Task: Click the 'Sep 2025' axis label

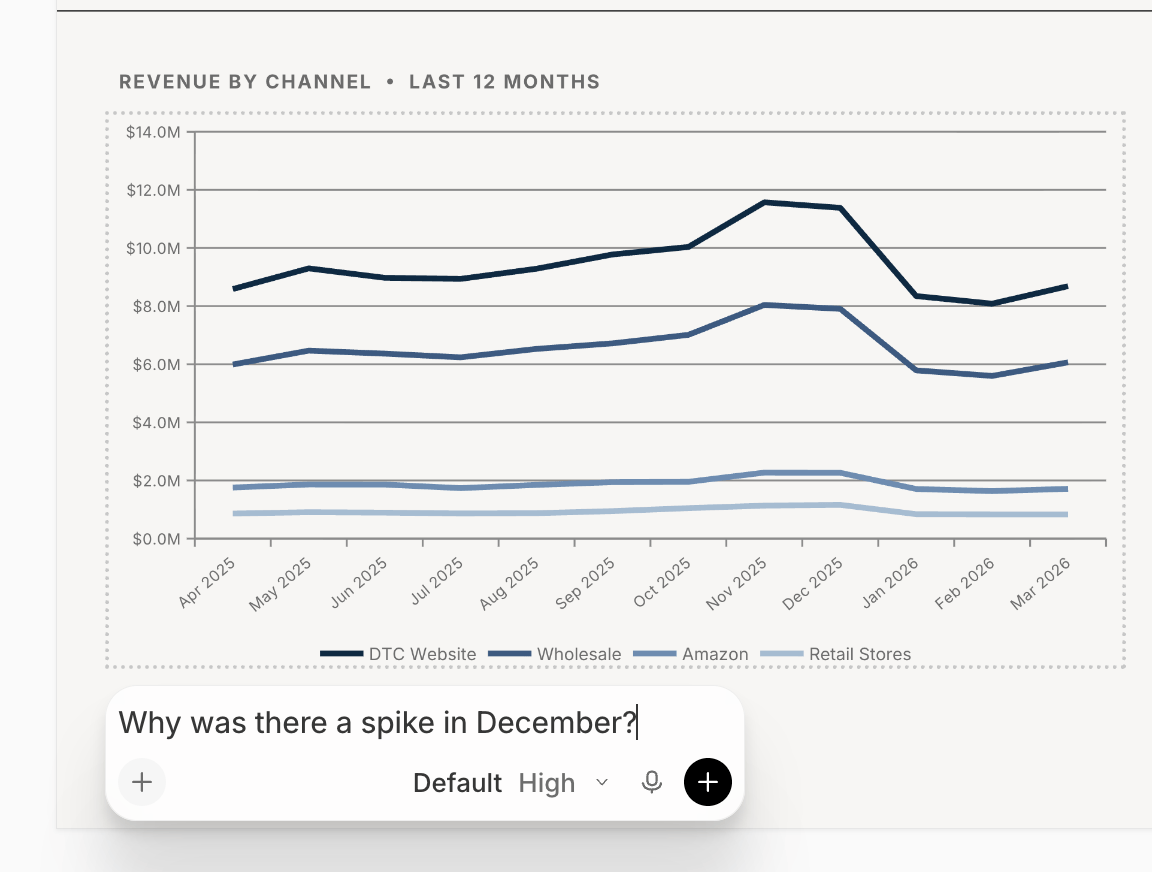Action: coord(585,583)
